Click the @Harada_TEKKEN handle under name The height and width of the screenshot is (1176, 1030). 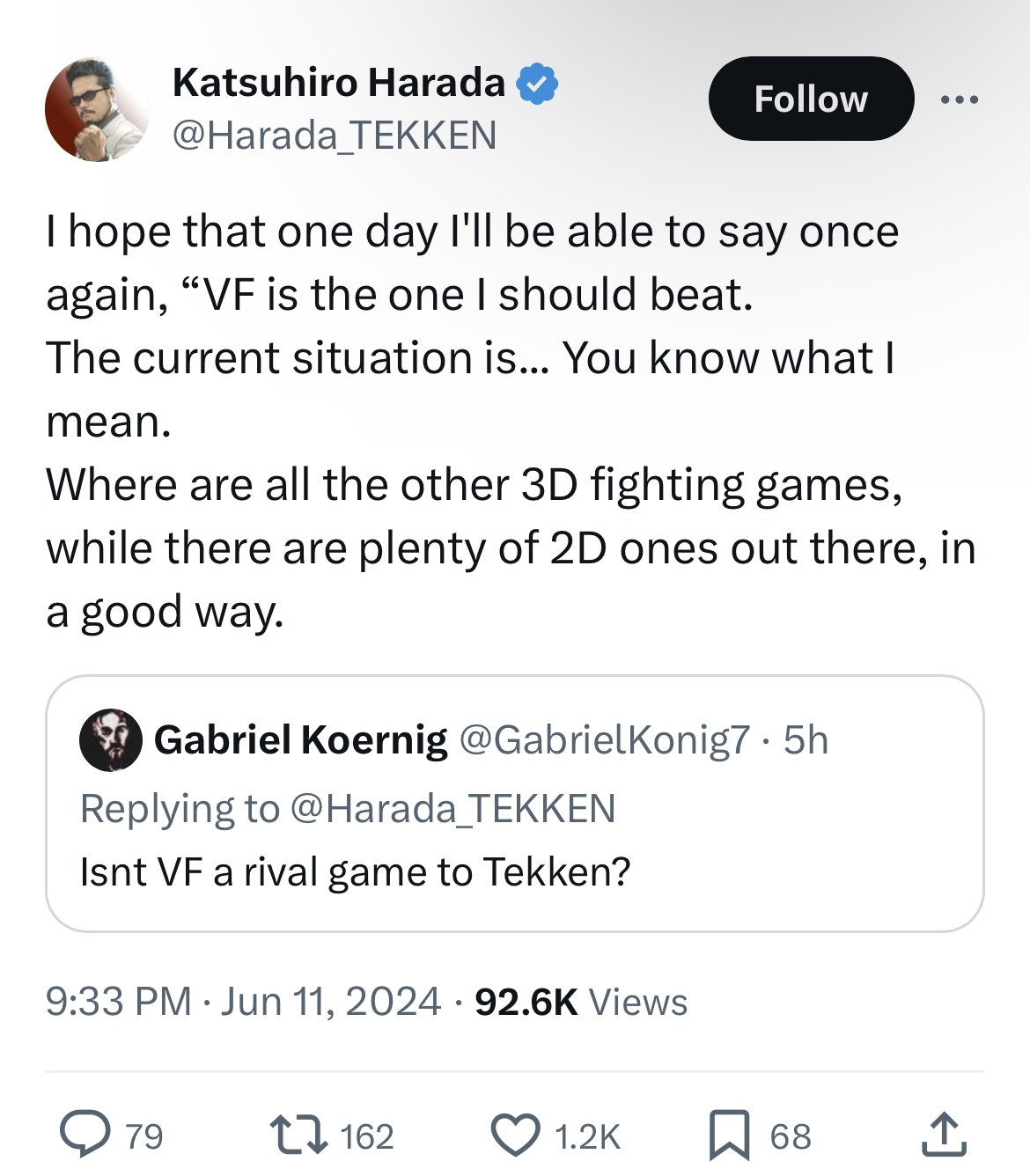[335, 136]
